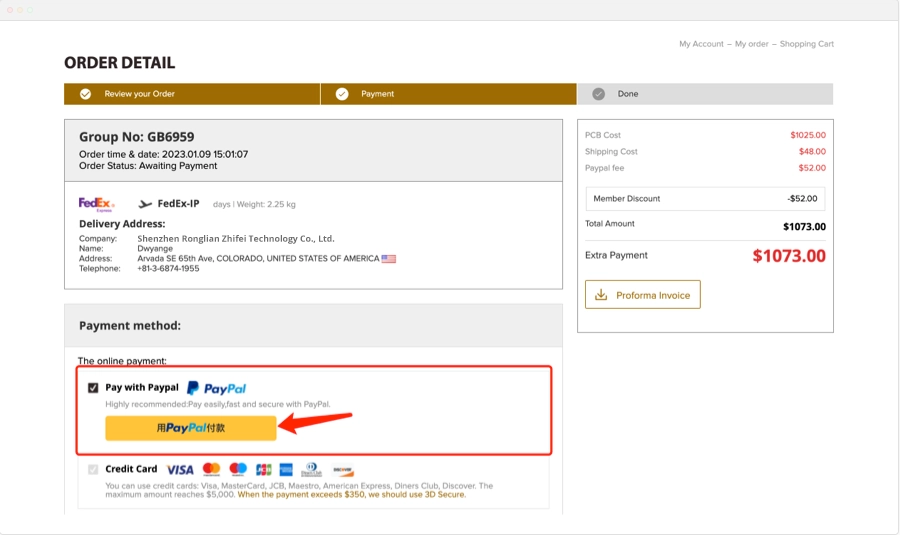Image resolution: width=900 pixels, height=535 pixels.
Task: Select the Done step
Action: pos(627,94)
